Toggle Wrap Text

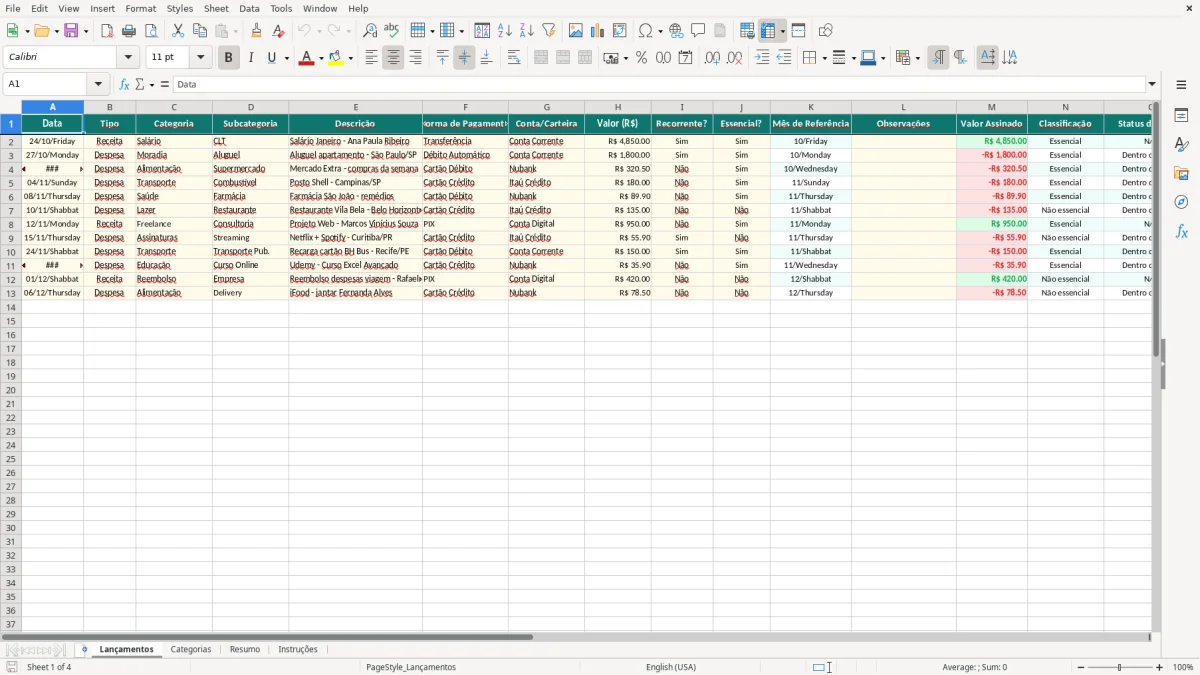click(514, 58)
